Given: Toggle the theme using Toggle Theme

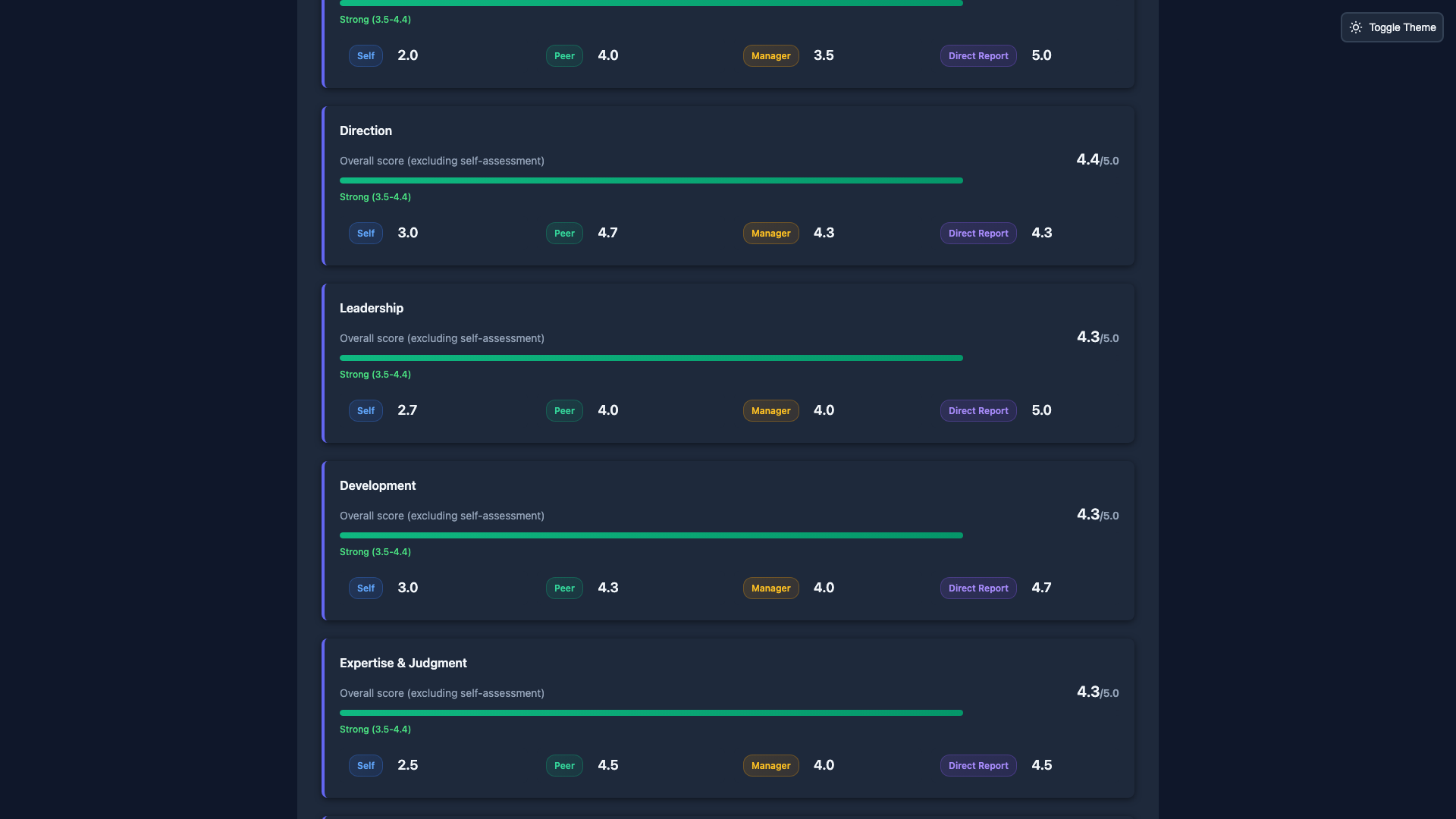Looking at the screenshot, I should [x=1392, y=27].
